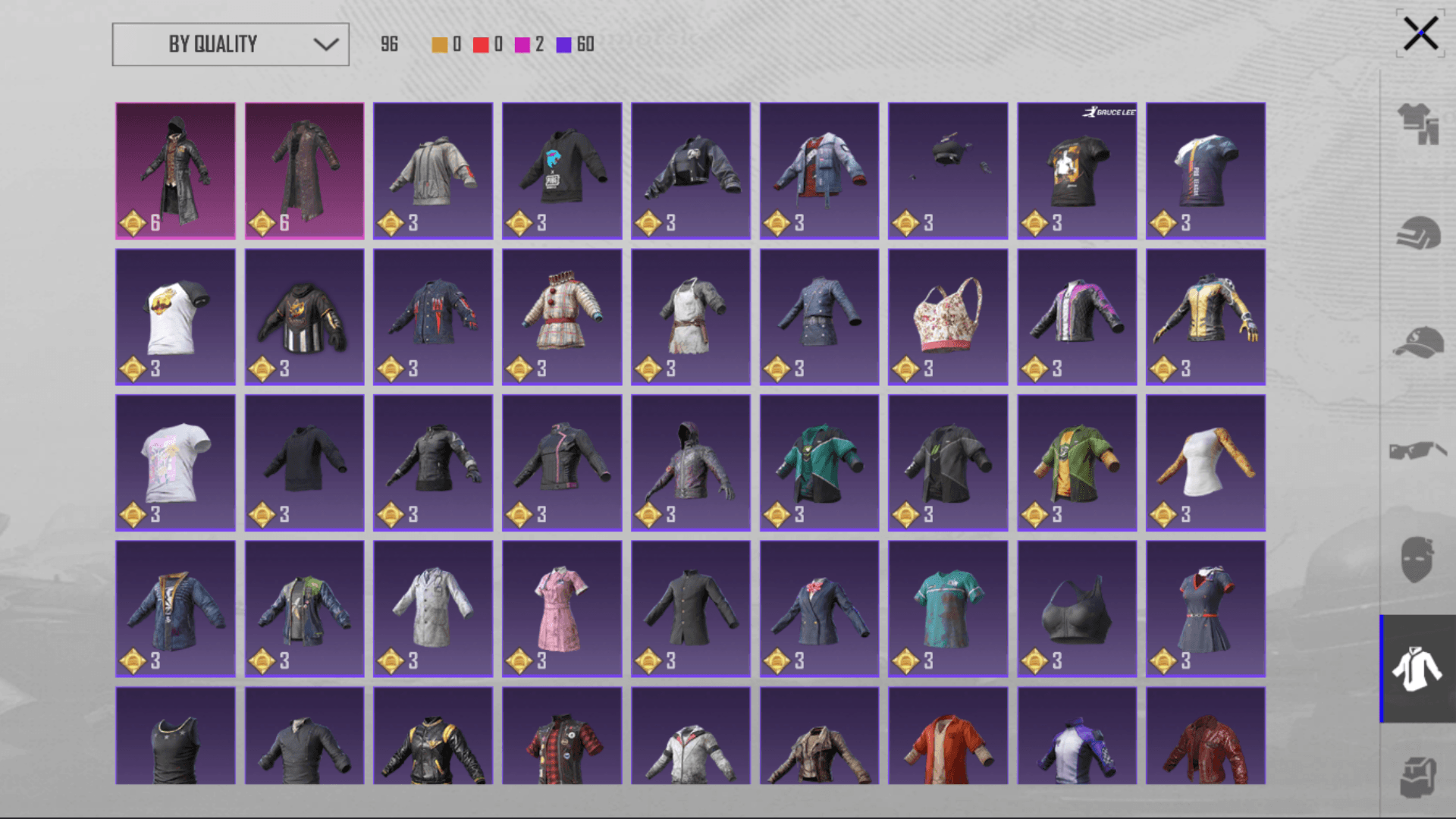The height and width of the screenshot is (819, 1456).
Task: Select the pink nurse dress
Action: [562, 609]
